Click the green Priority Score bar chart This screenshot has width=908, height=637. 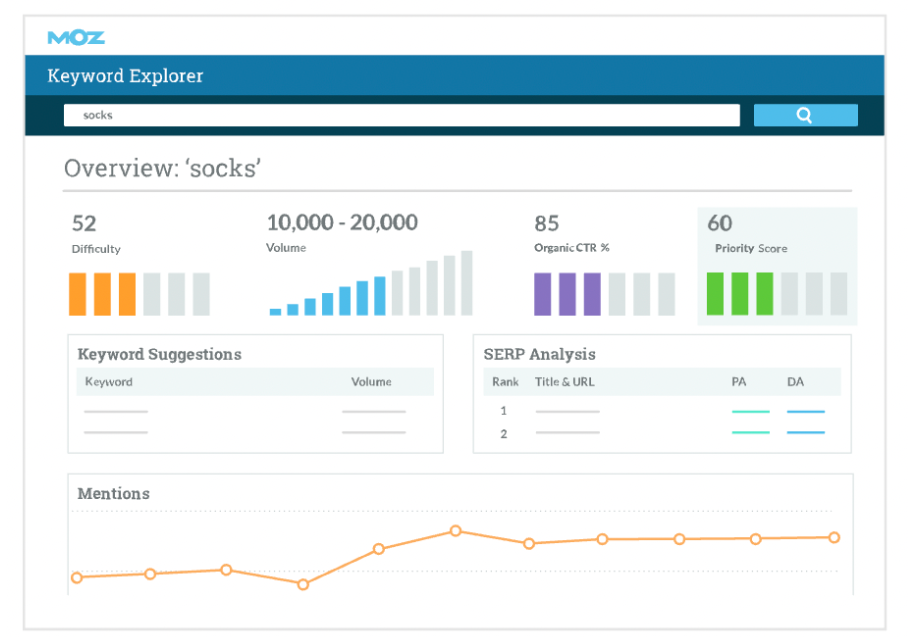pyautogui.click(x=776, y=294)
